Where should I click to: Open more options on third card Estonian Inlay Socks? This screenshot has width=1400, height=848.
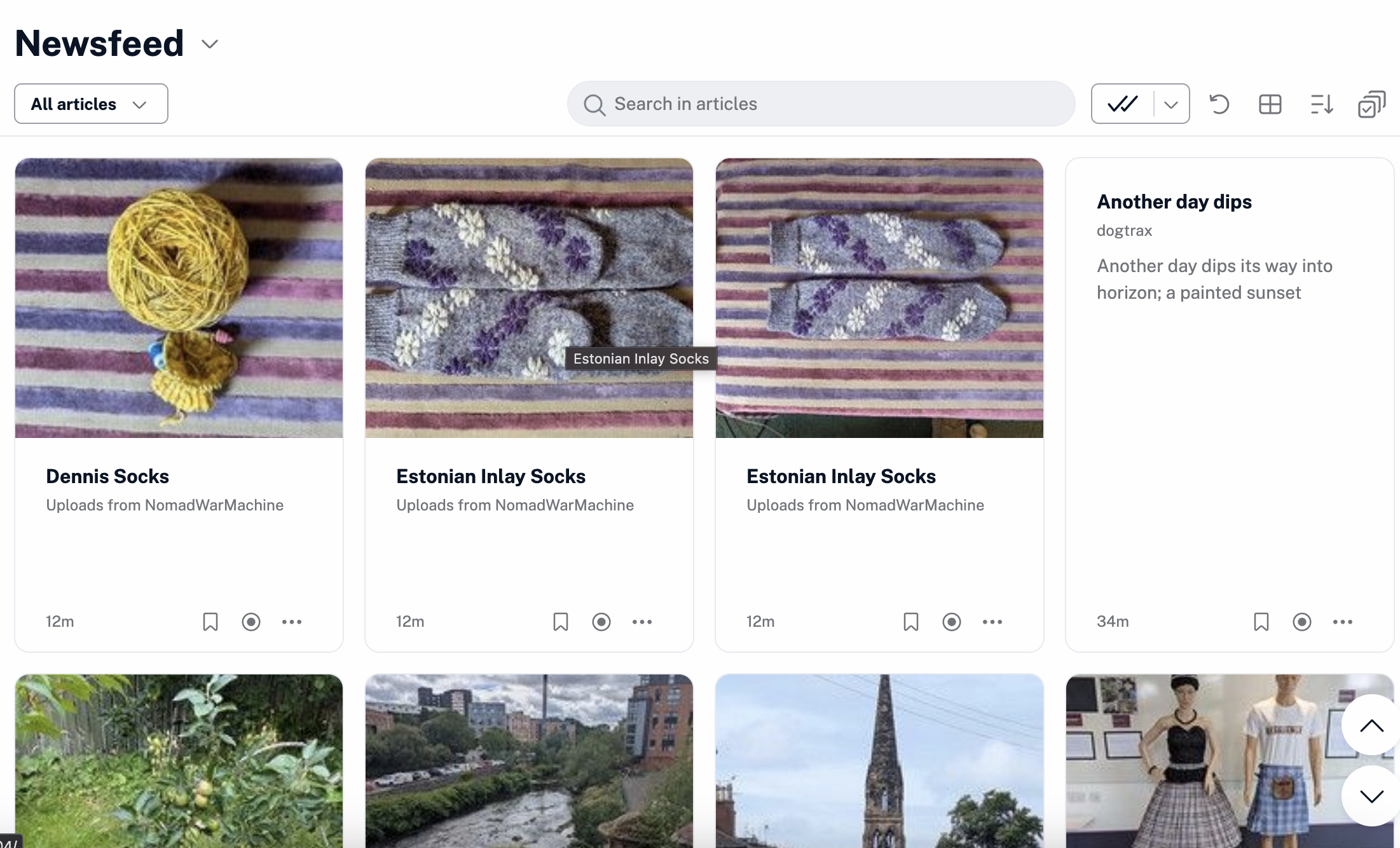[992, 622]
